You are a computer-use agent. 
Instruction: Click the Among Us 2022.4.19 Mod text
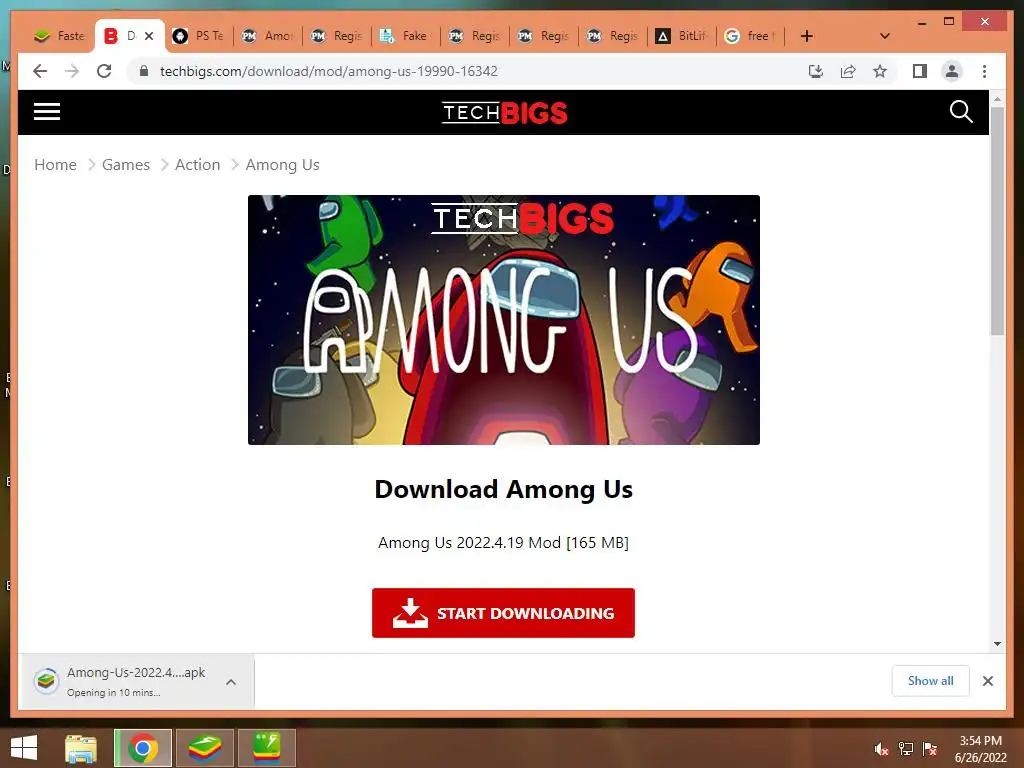[x=504, y=543]
